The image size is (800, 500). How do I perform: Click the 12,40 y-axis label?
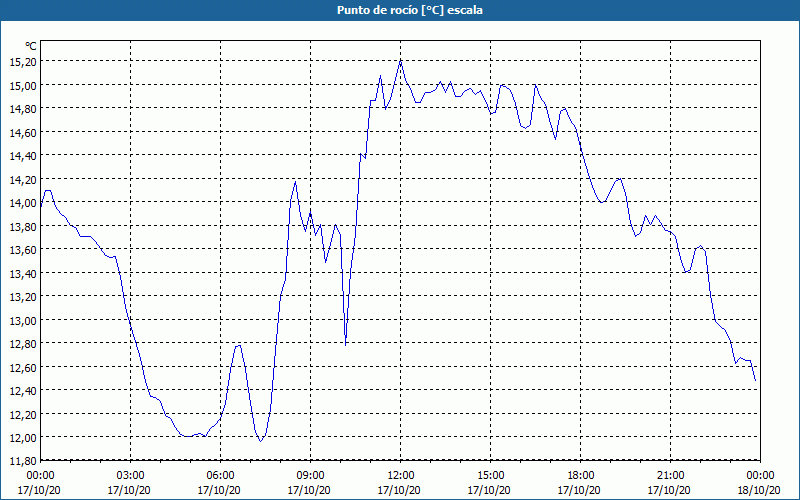click(x=23, y=390)
